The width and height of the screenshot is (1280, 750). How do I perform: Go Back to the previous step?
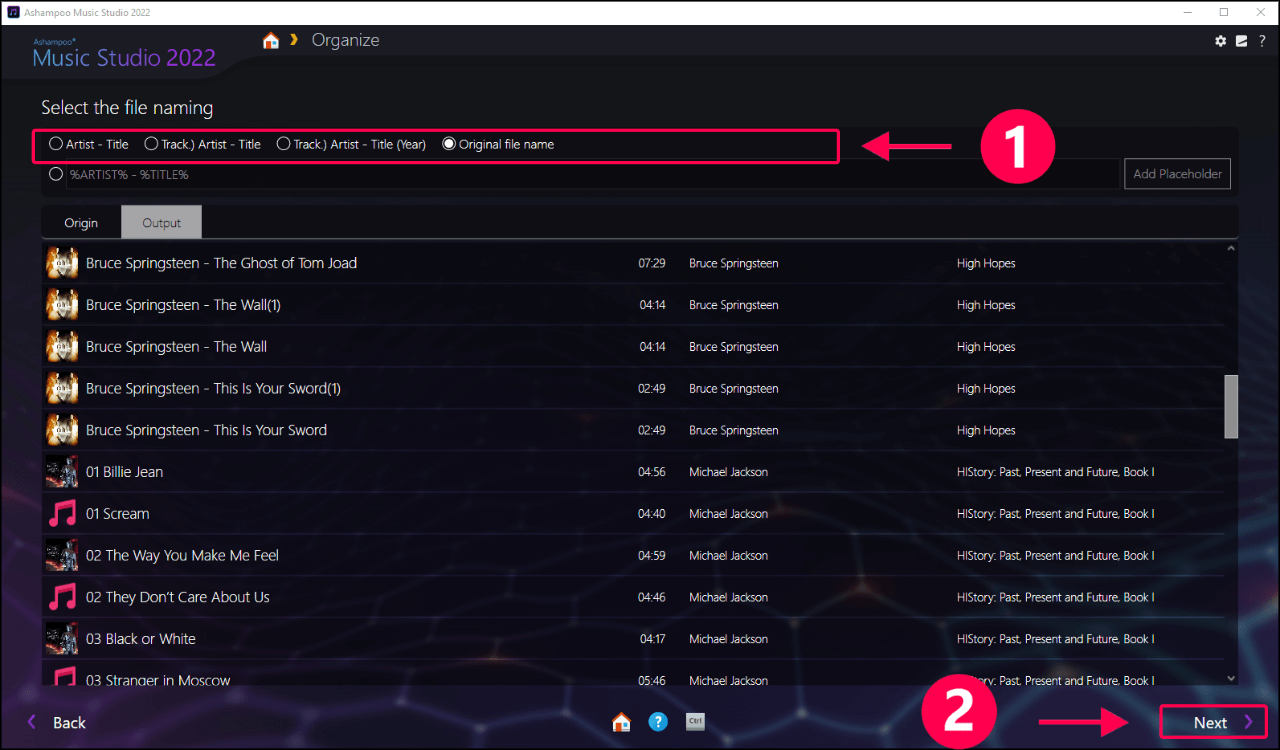[x=56, y=722]
